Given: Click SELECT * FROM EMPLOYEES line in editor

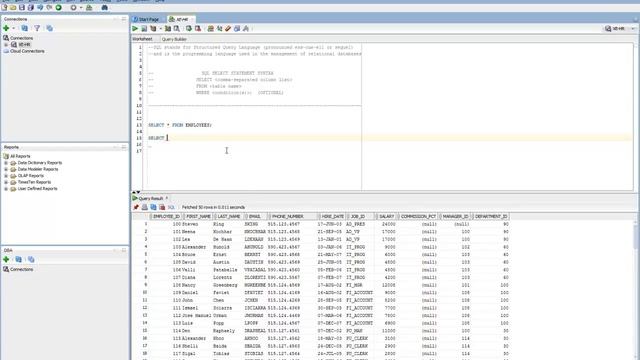Looking at the screenshot, I should 180,125.
